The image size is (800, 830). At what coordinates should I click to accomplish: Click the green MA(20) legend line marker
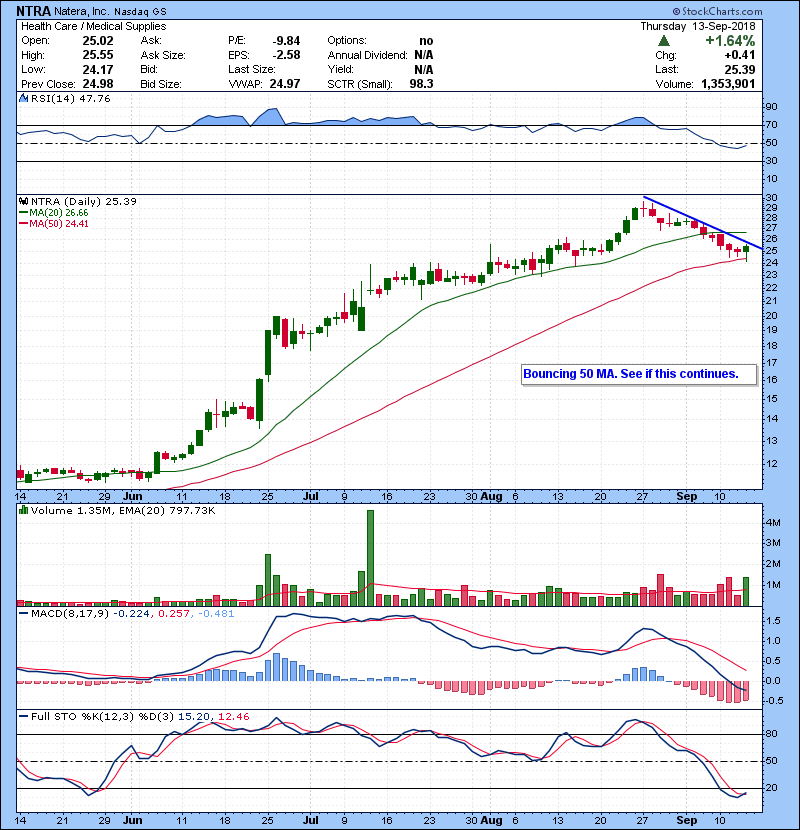23,213
